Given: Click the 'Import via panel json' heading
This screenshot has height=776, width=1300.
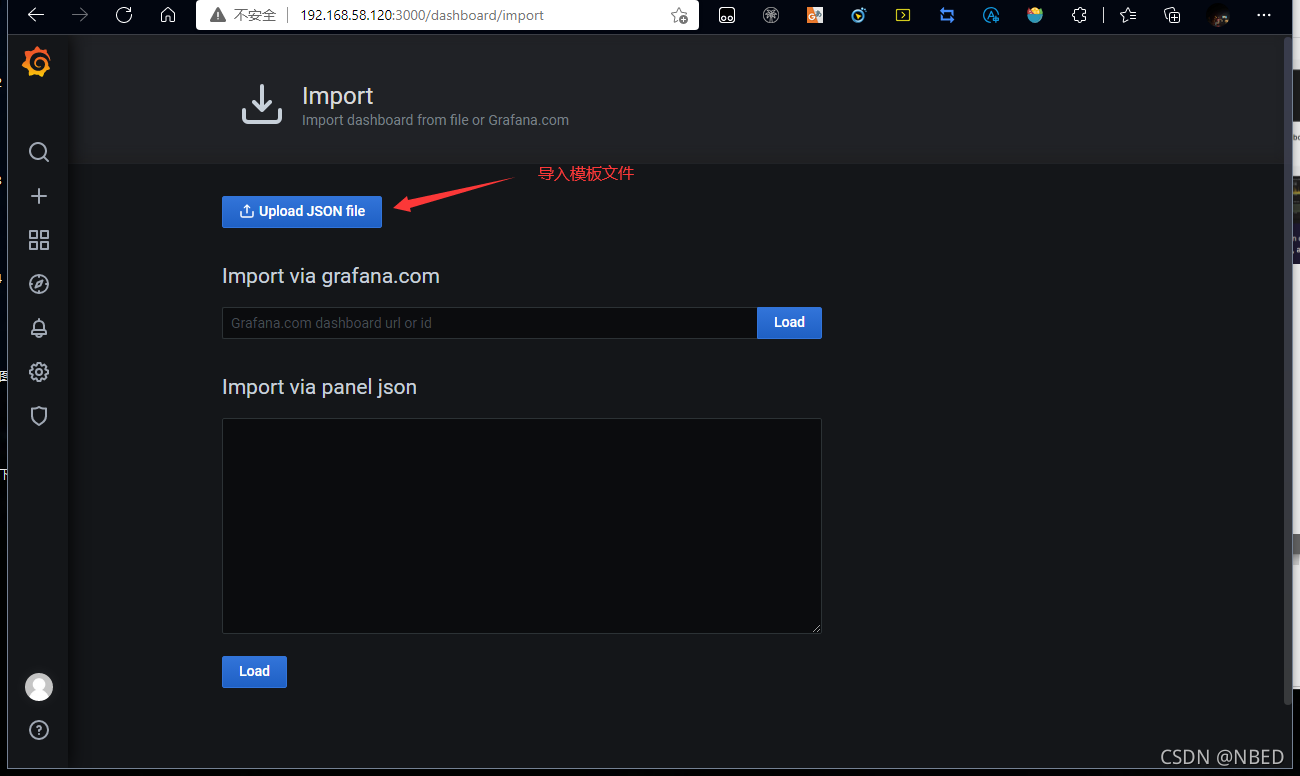Looking at the screenshot, I should 319,387.
